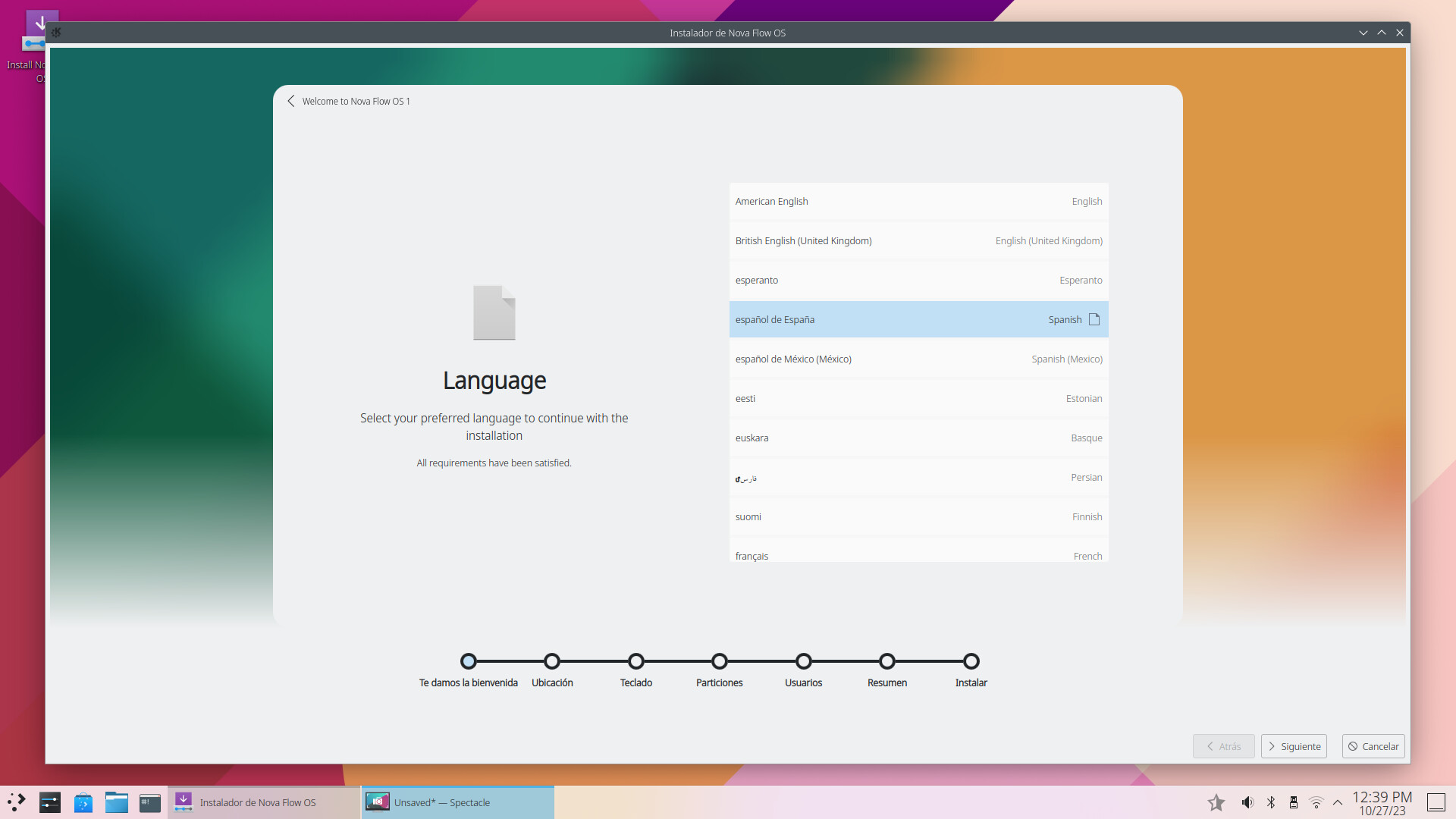Select the français French language row
This screenshot has height=819, width=1456.
918,551
